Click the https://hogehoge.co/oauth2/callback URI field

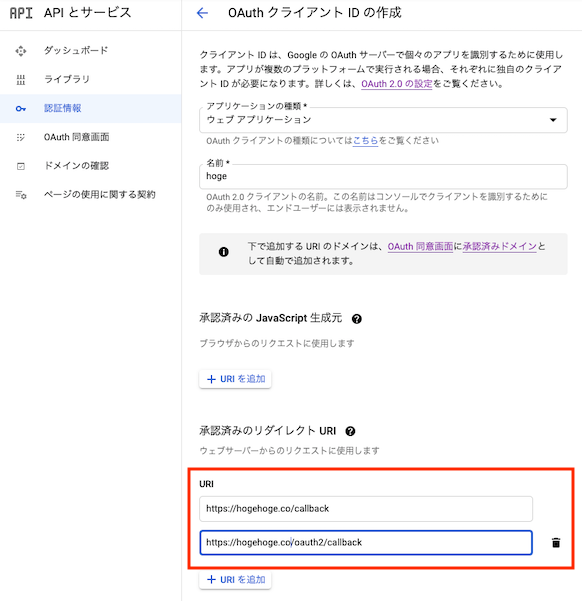(x=366, y=542)
